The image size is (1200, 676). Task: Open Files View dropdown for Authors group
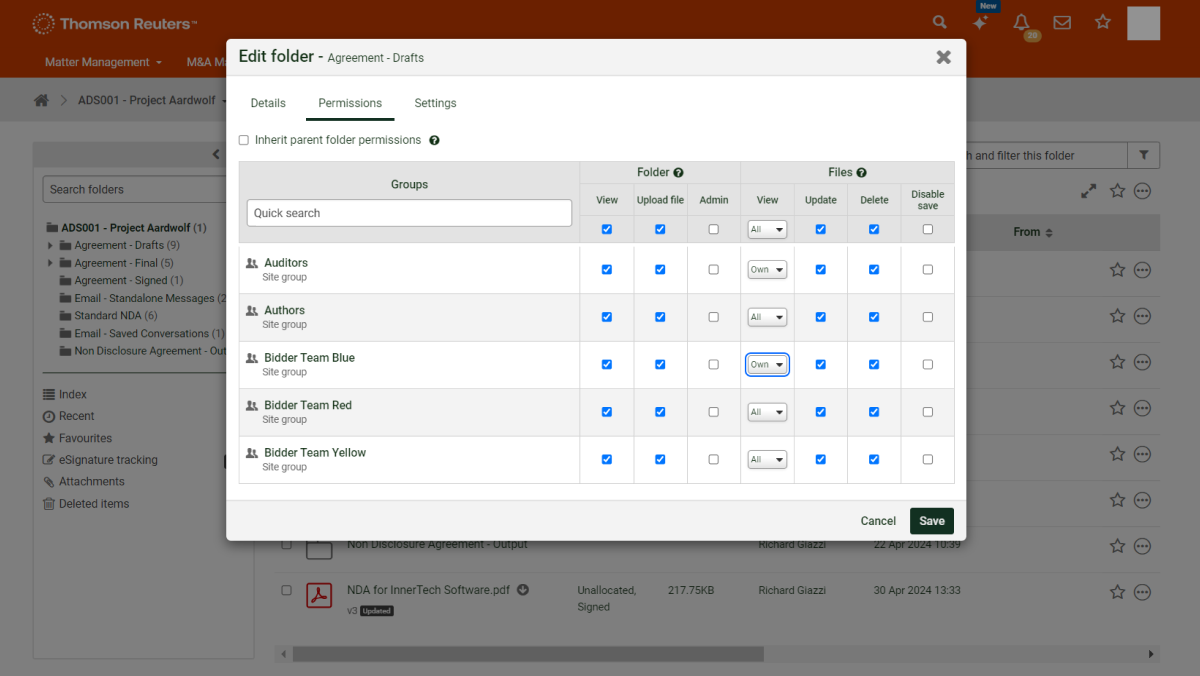767,317
